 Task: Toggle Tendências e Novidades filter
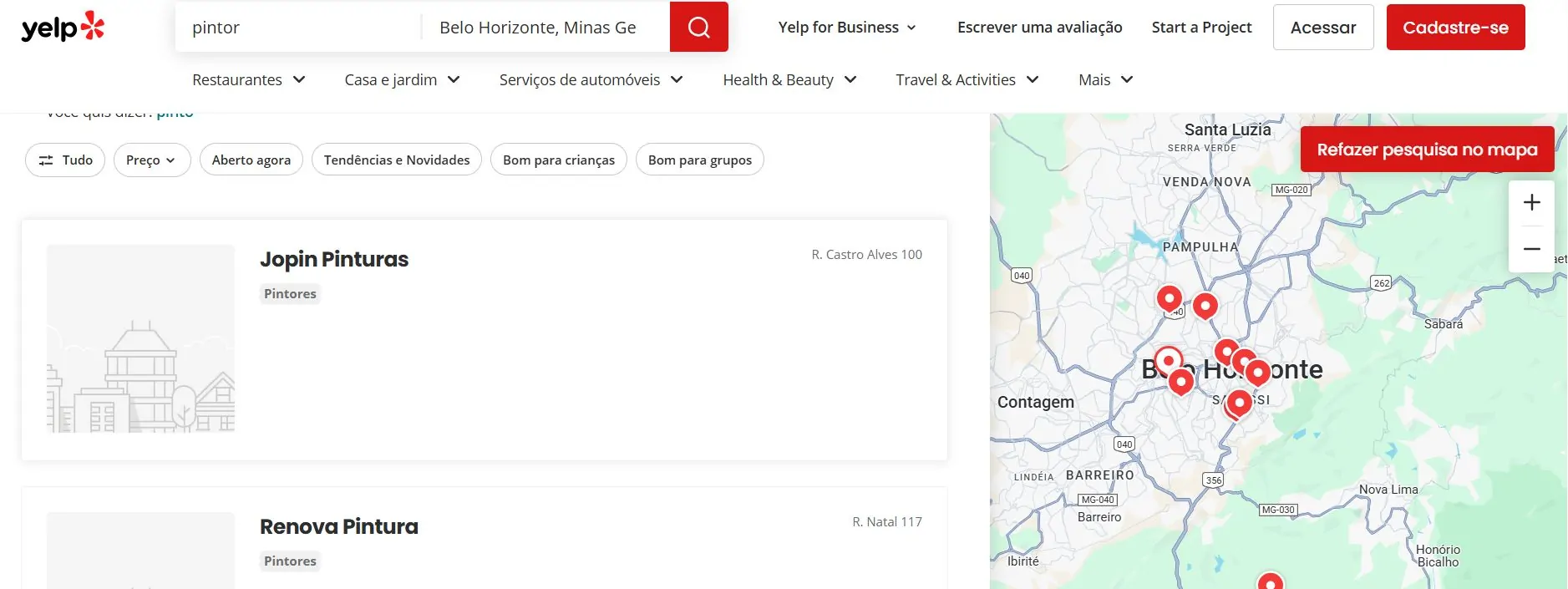tap(397, 160)
